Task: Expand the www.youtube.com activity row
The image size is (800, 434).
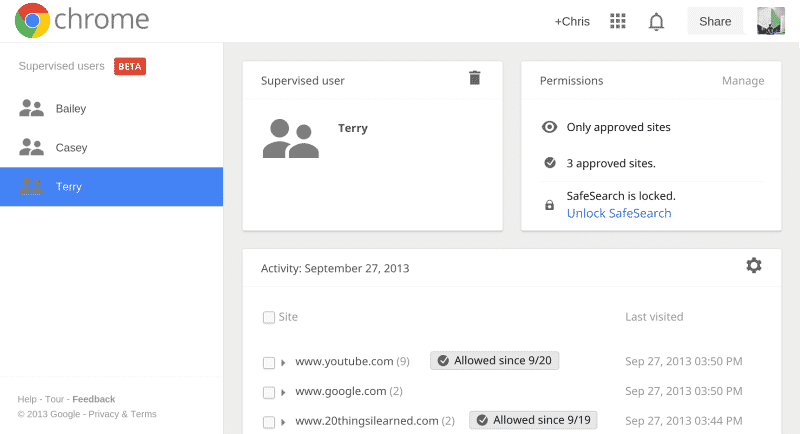Action: pyautogui.click(x=283, y=362)
